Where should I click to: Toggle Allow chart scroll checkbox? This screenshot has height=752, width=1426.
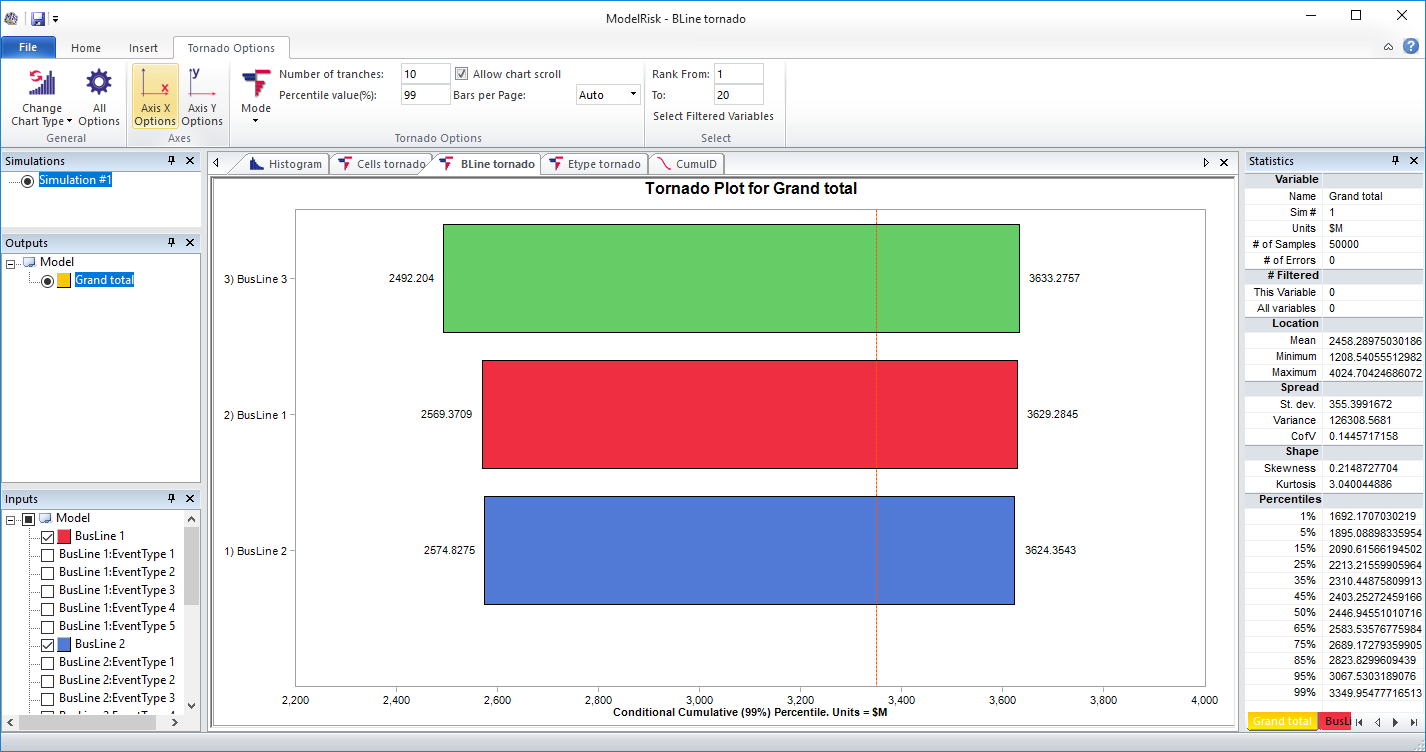pyautogui.click(x=462, y=74)
